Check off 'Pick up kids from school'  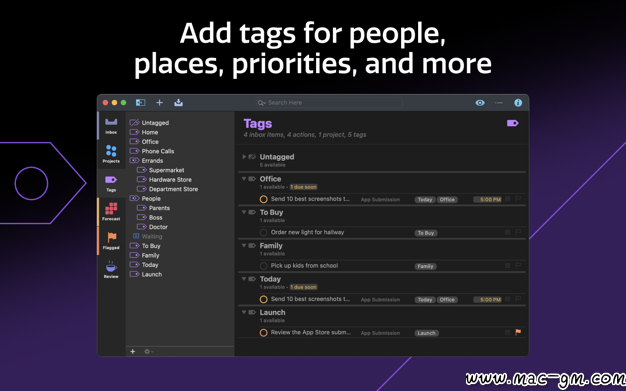tap(263, 266)
